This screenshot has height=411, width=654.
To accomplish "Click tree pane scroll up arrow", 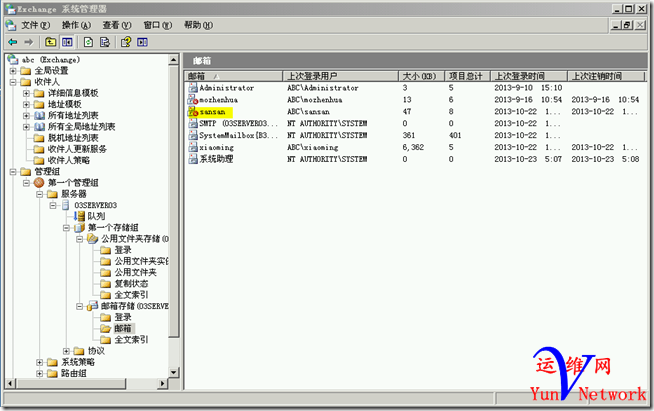I will click(x=174, y=60).
